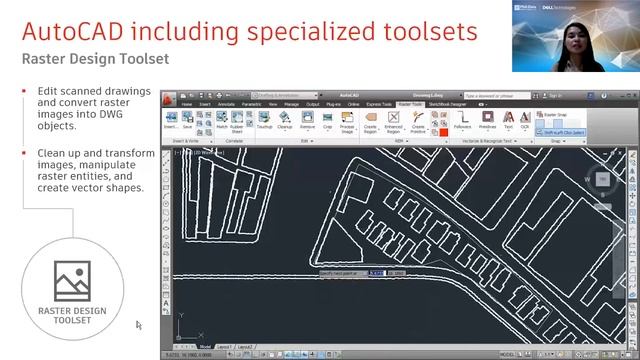Image resolution: width=640 pixels, height=360 pixels.
Task: Click the Enhanced Region tool
Action: click(x=393, y=122)
